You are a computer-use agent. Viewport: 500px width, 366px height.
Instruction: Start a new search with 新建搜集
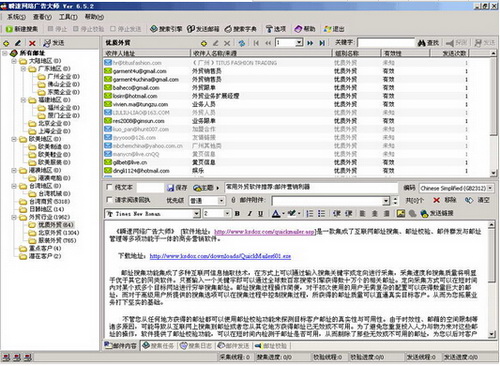coord(22,29)
